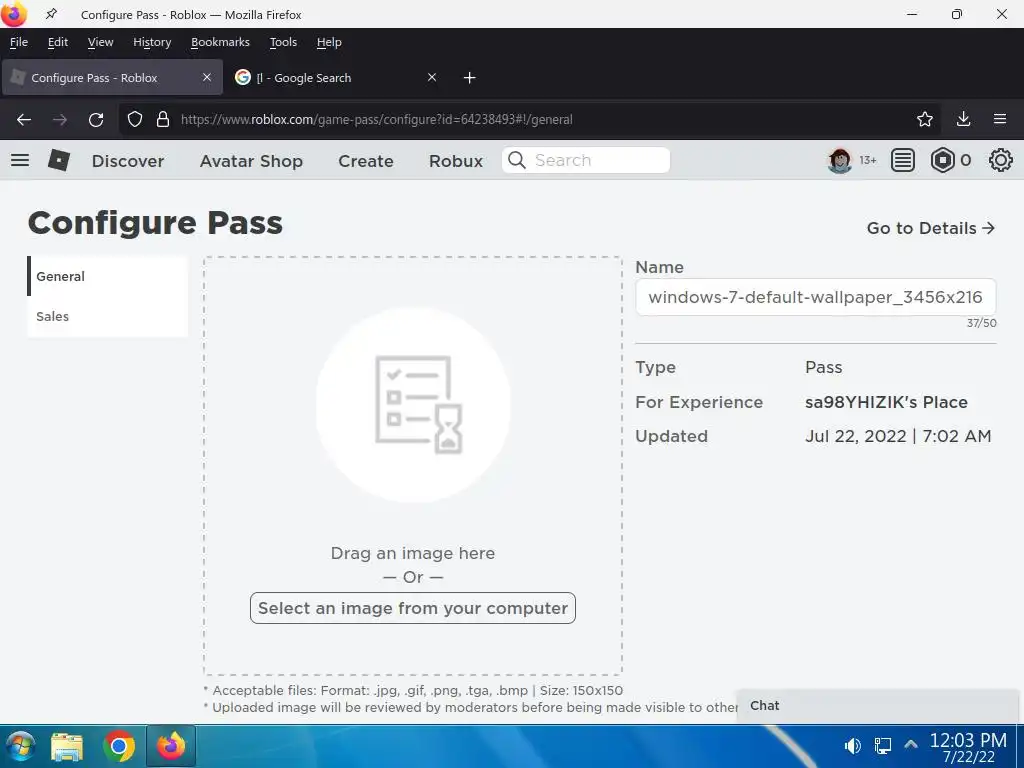Open the Help menu
The width and height of the screenshot is (1024, 768).
point(329,42)
